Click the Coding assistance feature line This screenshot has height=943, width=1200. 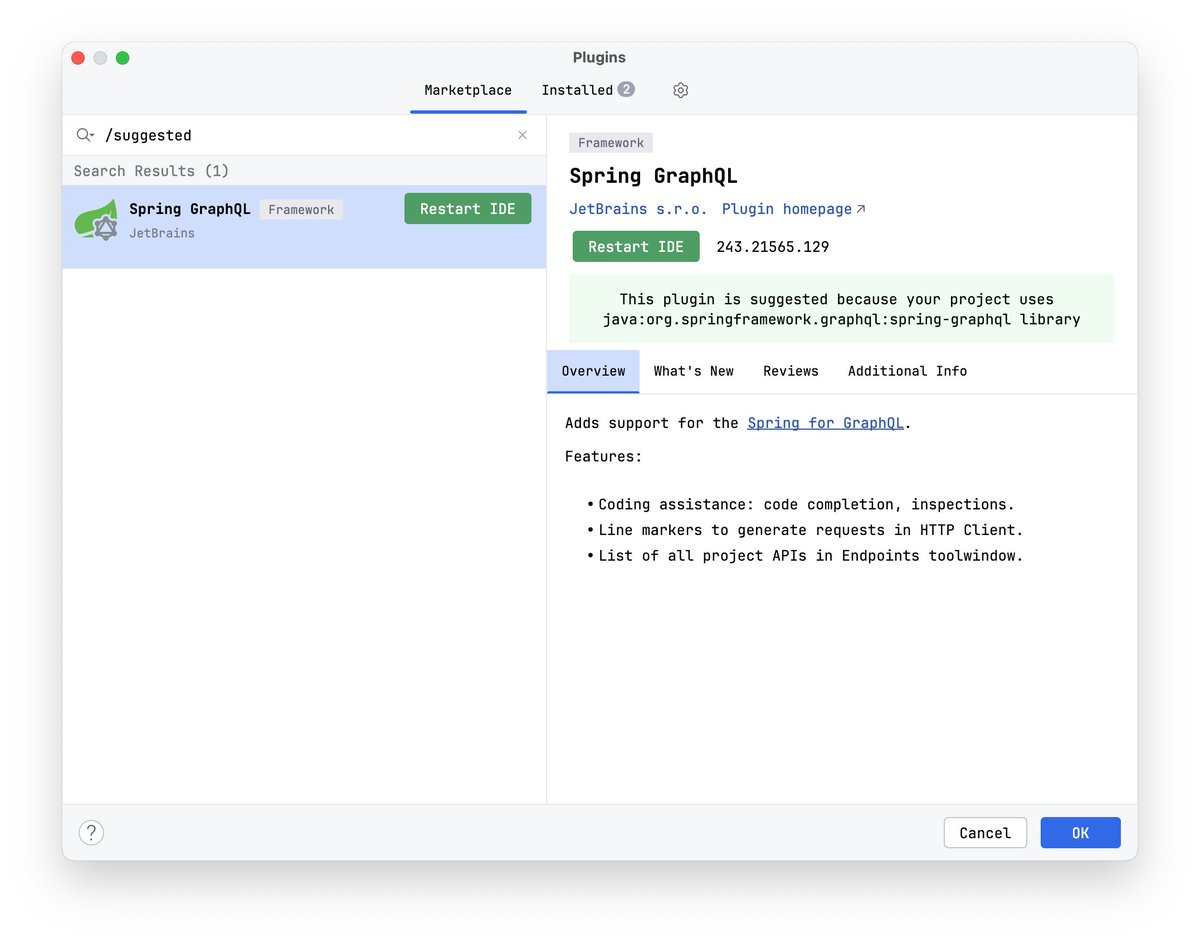(x=806, y=504)
